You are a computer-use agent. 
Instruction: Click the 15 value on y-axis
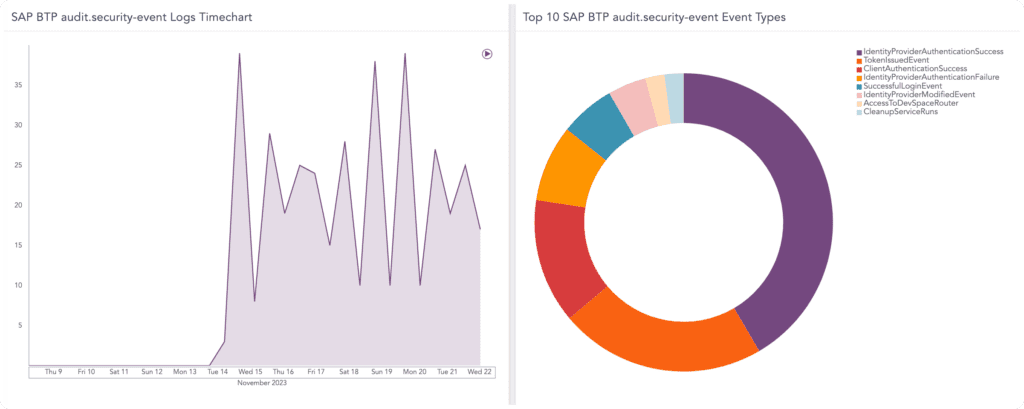click(x=18, y=245)
